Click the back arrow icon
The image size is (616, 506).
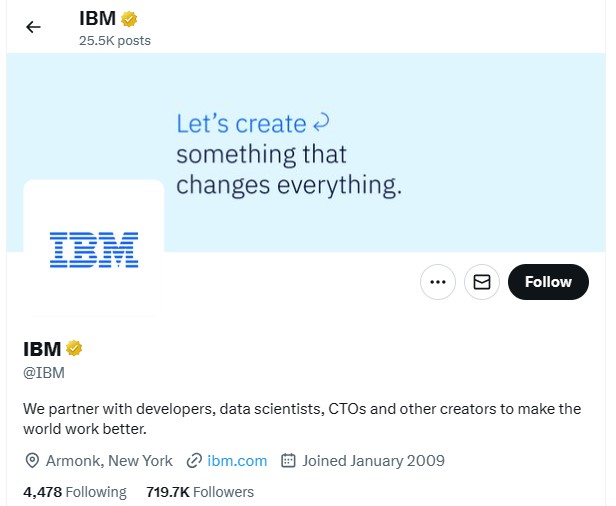(33, 27)
